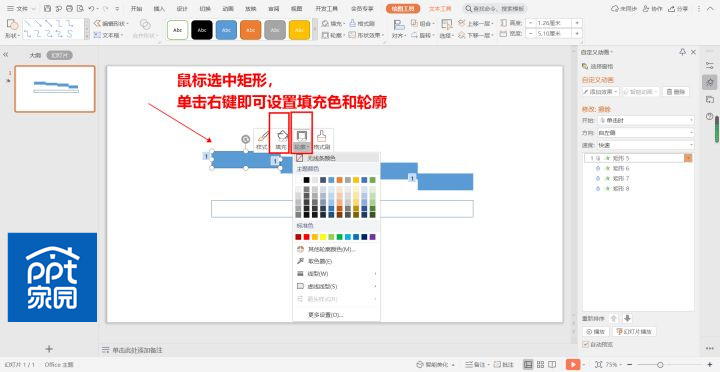Open help icon in right sidebar
Screen dimensions: 720x372
pos(709,116)
